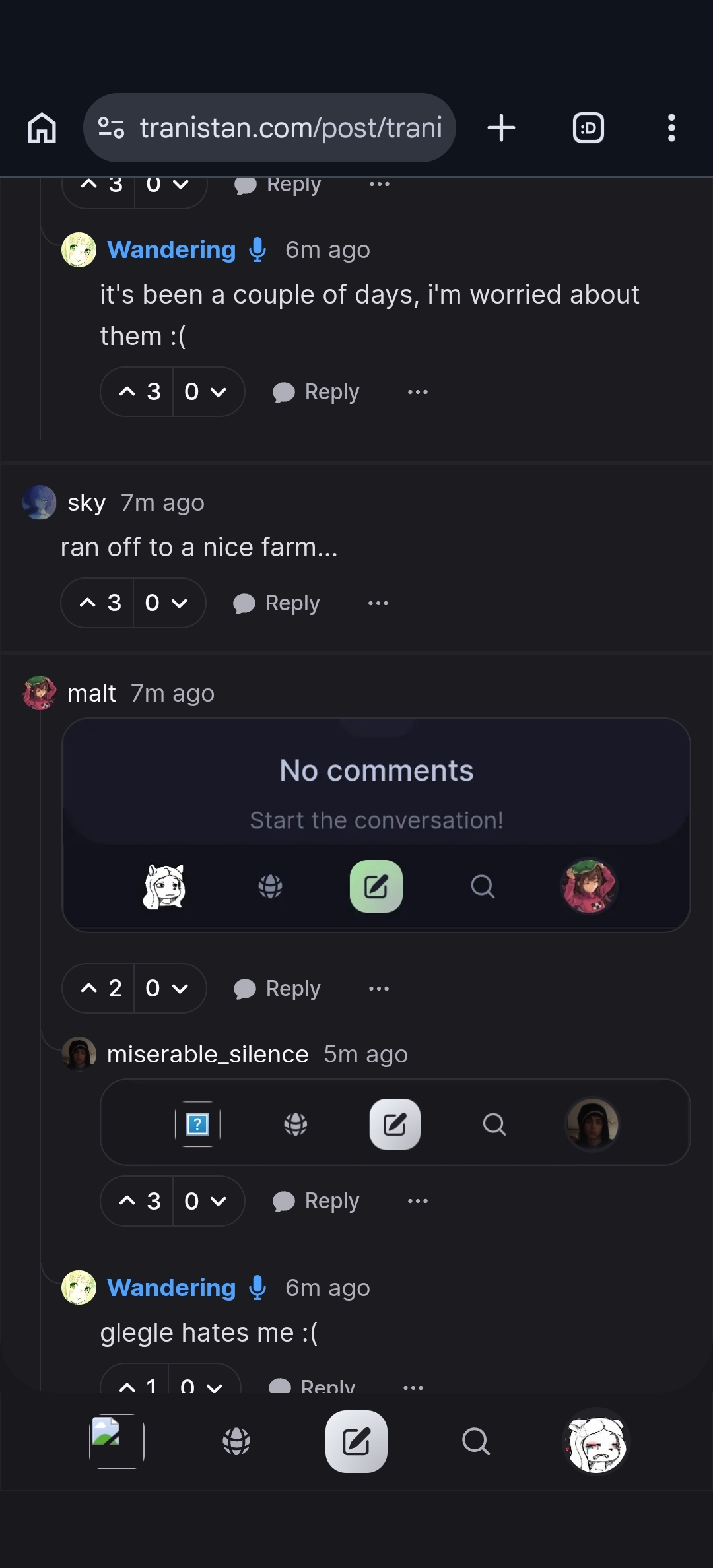Image resolution: width=713 pixels, height=1568 pixels.
Task: Tap the browser home icon
Action: tap(42, 128)
